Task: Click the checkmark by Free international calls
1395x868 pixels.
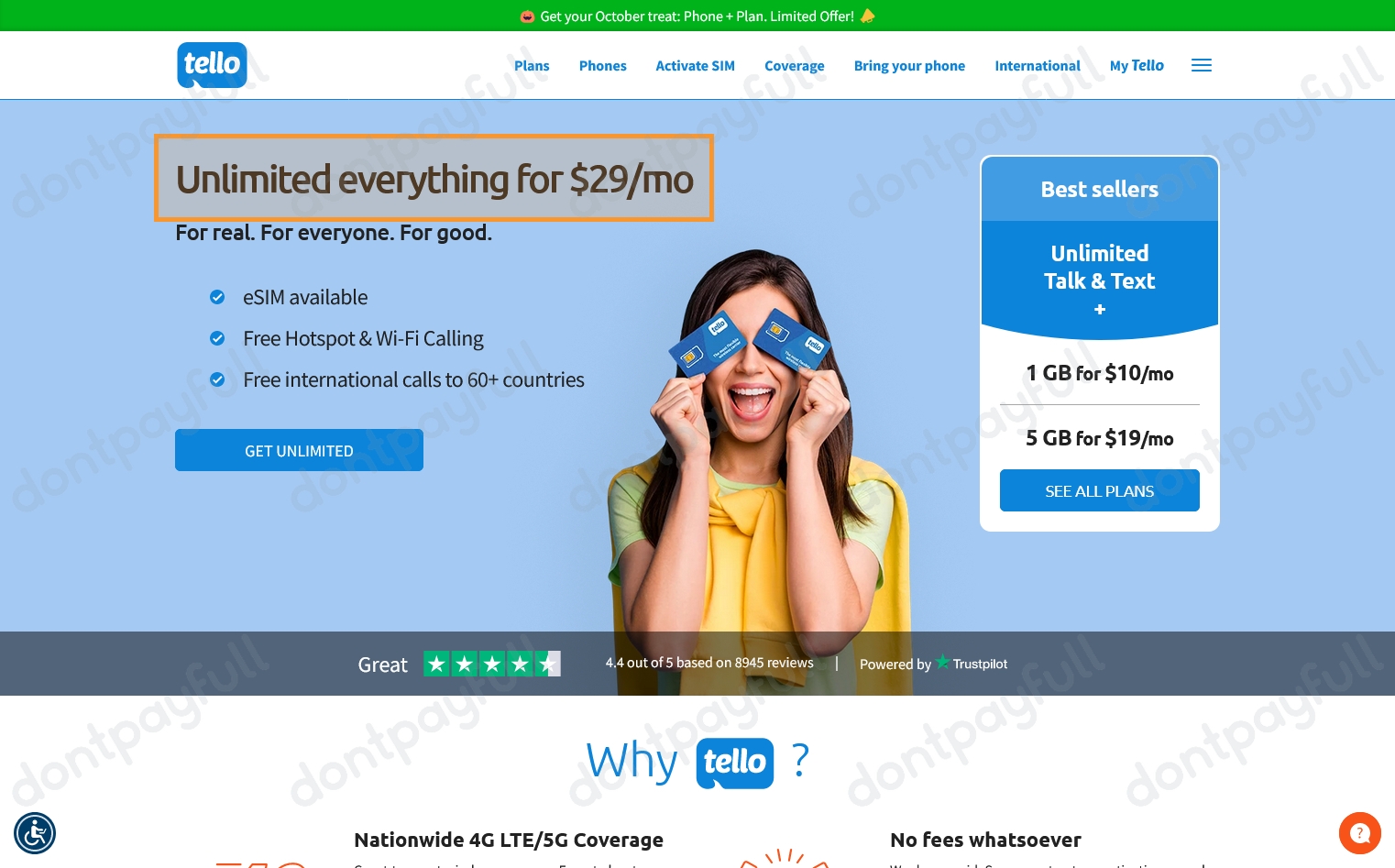Action: pyautogui.click(x=217, y=379)
